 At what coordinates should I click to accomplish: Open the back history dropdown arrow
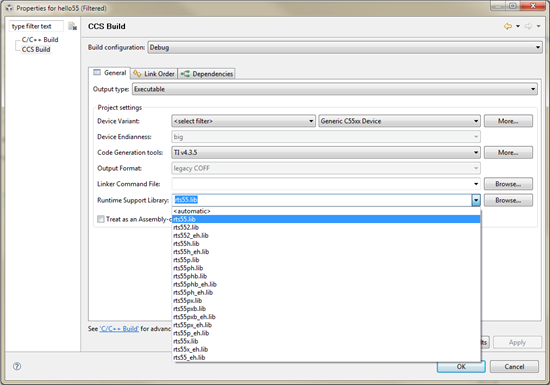518,26
